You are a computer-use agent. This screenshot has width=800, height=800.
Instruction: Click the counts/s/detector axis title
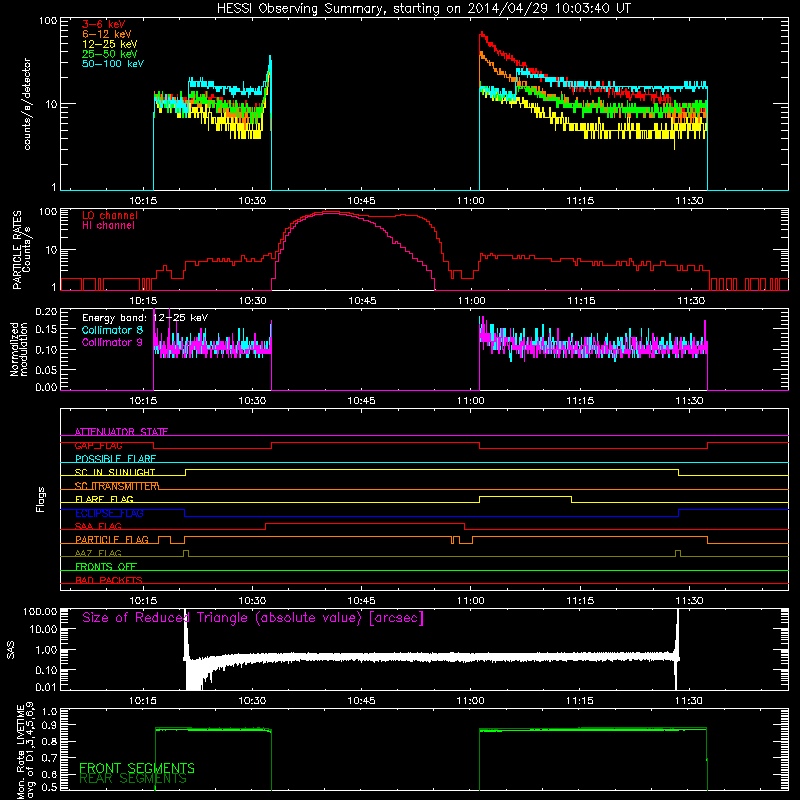[27, 104]
